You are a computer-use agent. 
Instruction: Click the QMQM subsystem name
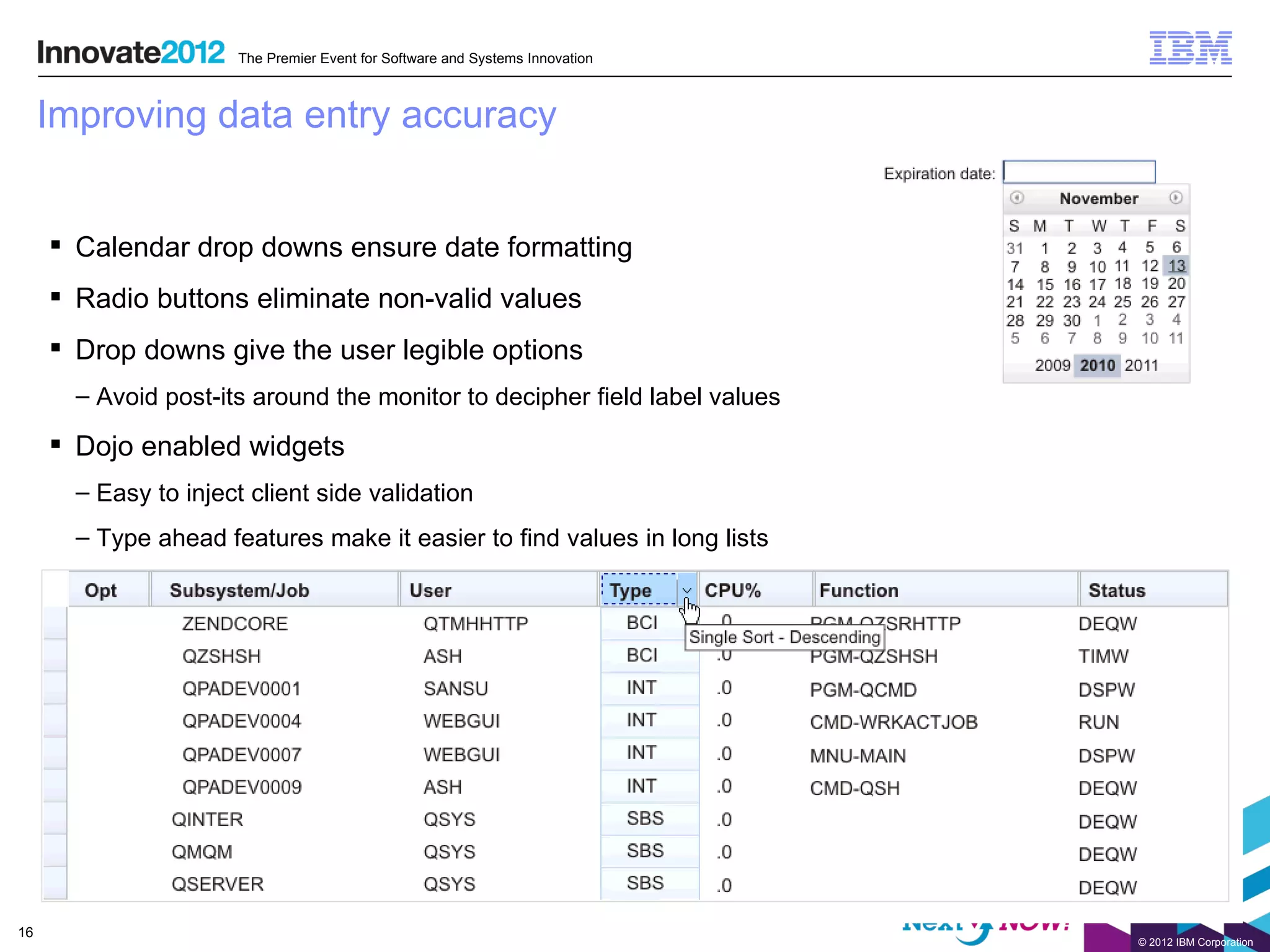tap(202, 852)
